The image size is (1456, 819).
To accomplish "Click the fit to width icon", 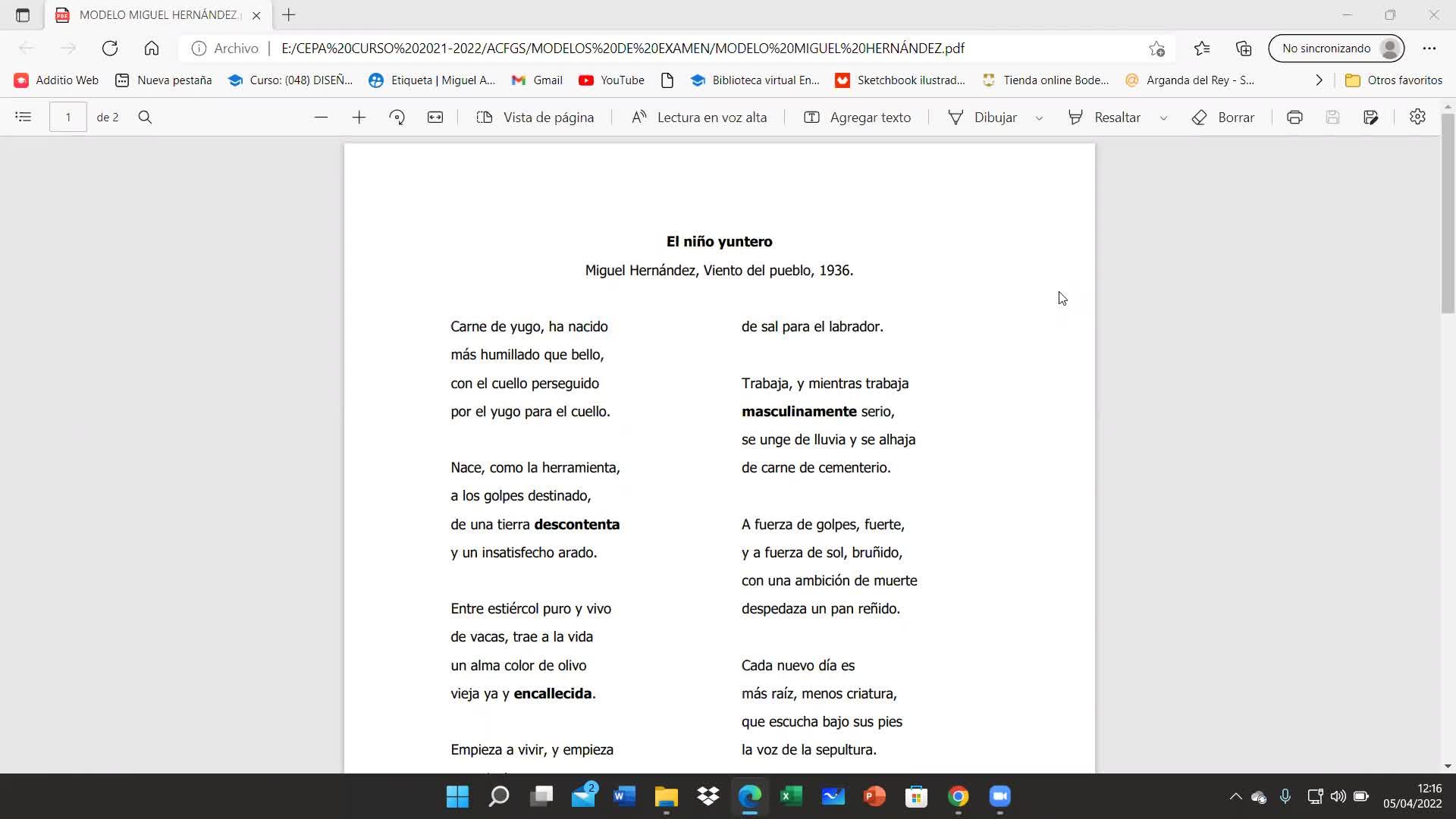I will (x=435, y=117).
